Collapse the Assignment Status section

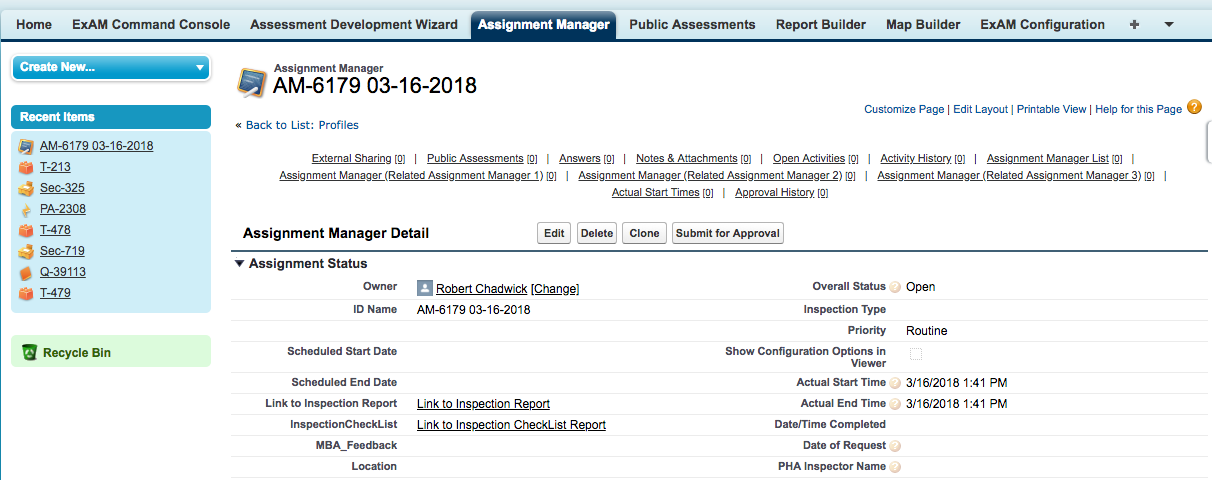(239, 264)
